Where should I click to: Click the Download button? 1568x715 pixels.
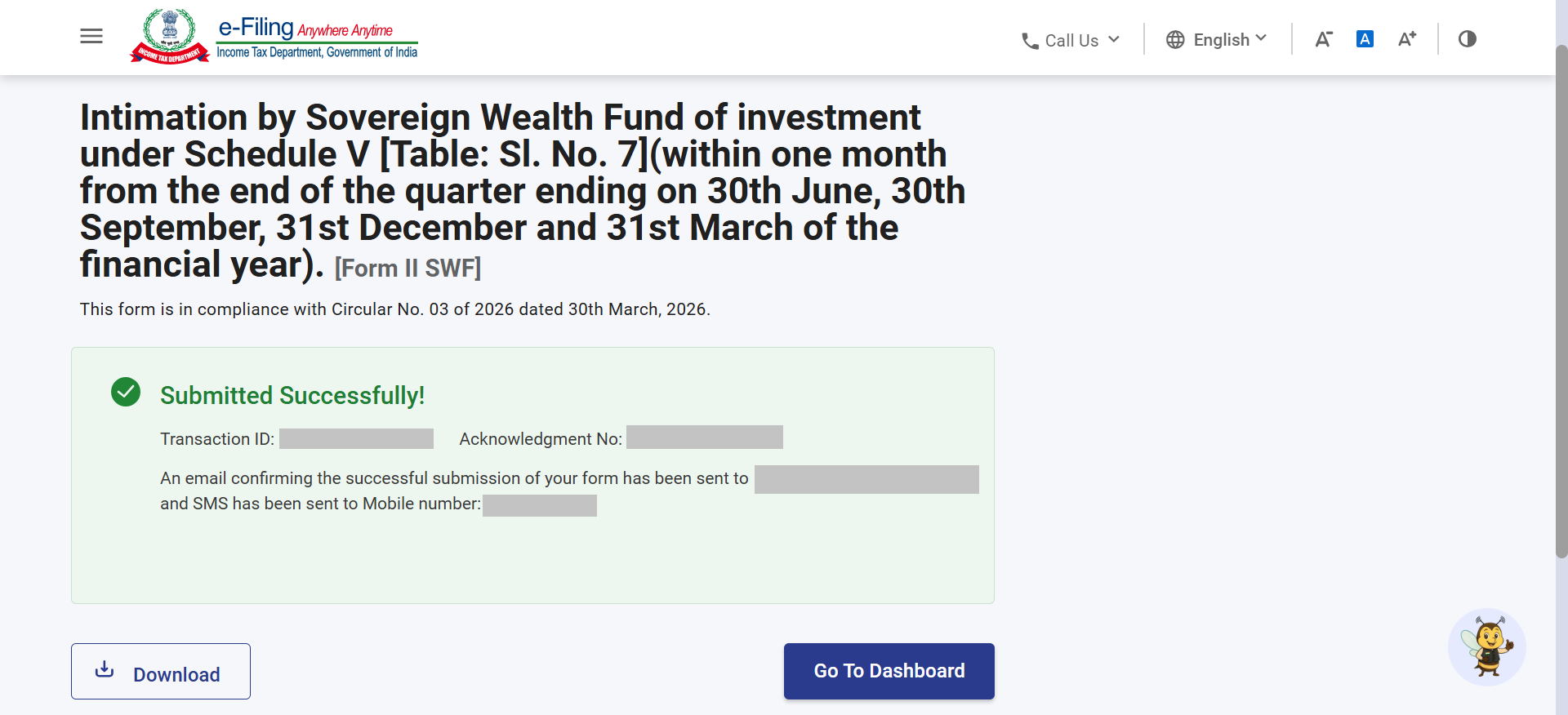(161, 671)
